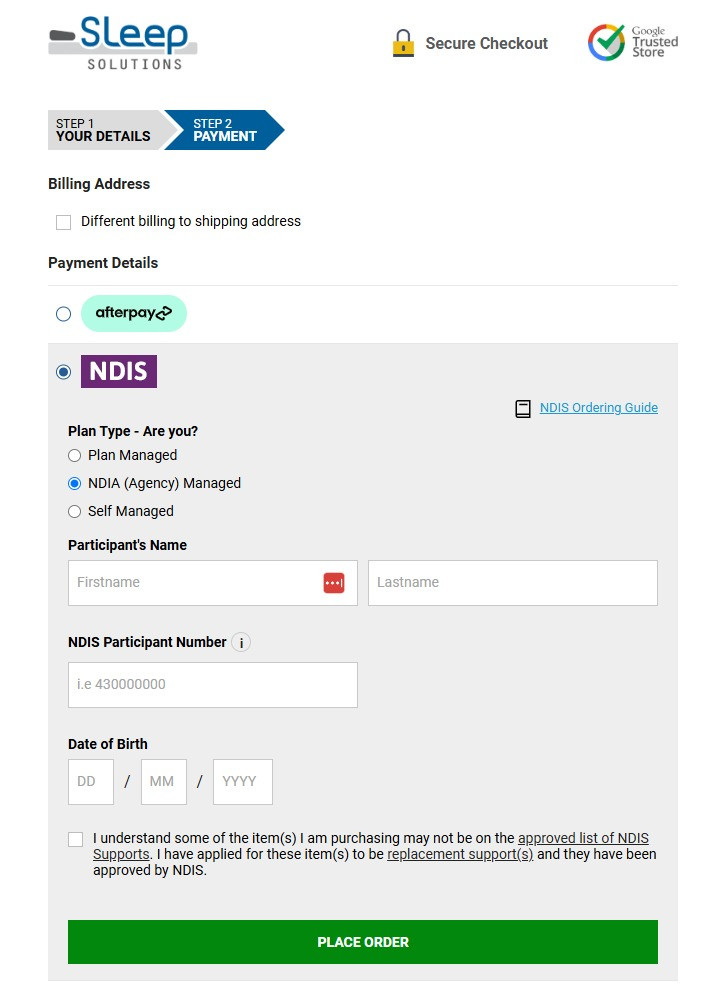The height and width of the screenshot is (987, 726).
Task: Enable different billing to shipping address checkbox
Action: (x=64, y=222)
